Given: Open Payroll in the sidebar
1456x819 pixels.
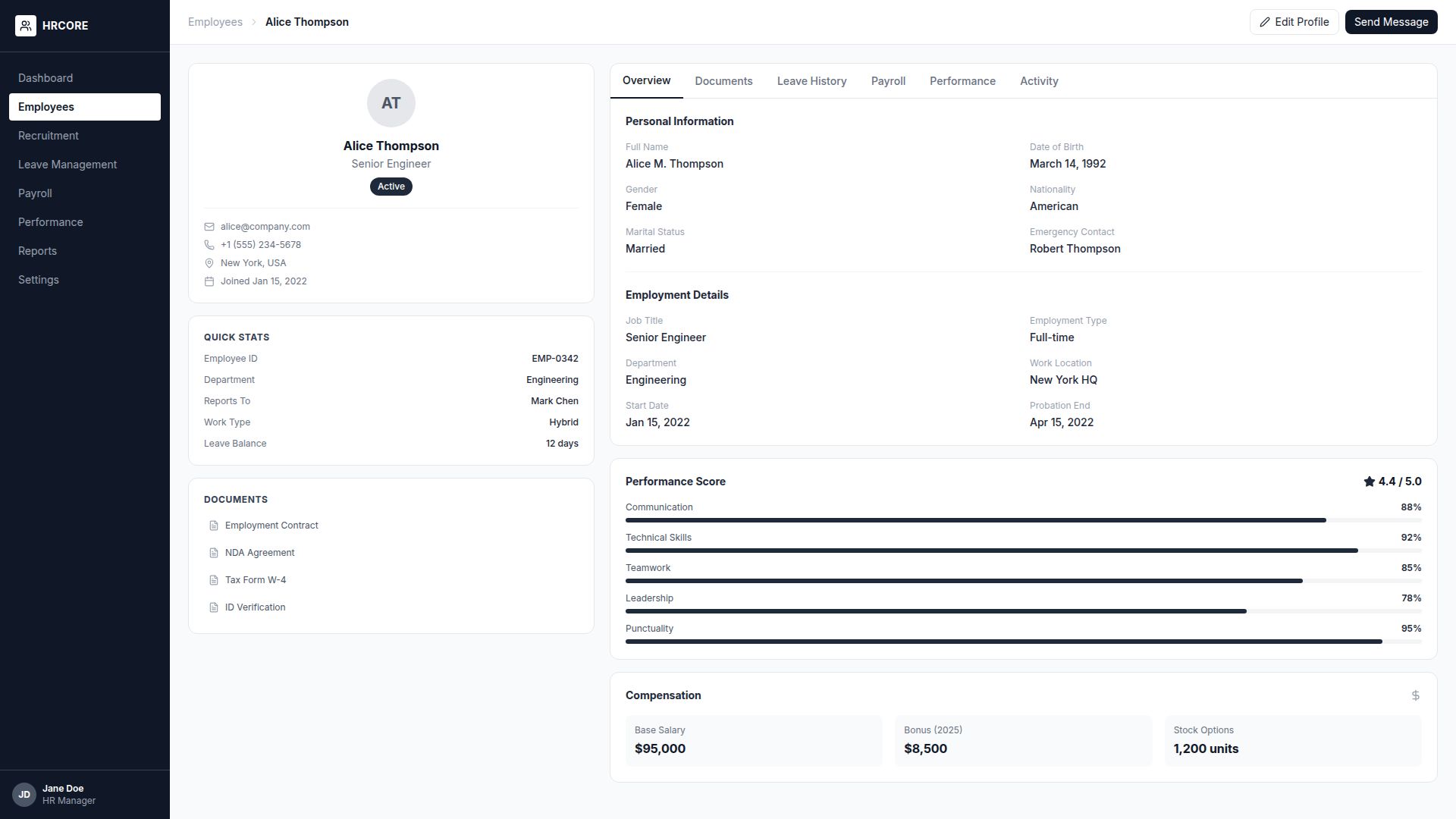Looking at the screenshot, I should [x=85, y=193].
